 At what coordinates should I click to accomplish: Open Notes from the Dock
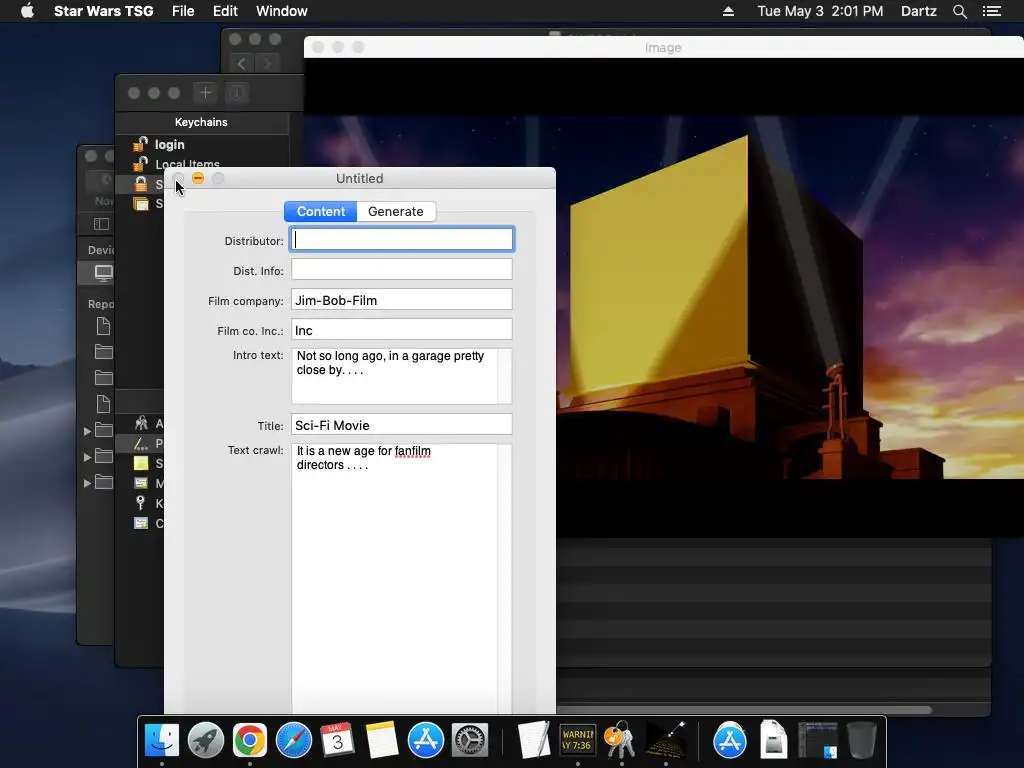381,741
